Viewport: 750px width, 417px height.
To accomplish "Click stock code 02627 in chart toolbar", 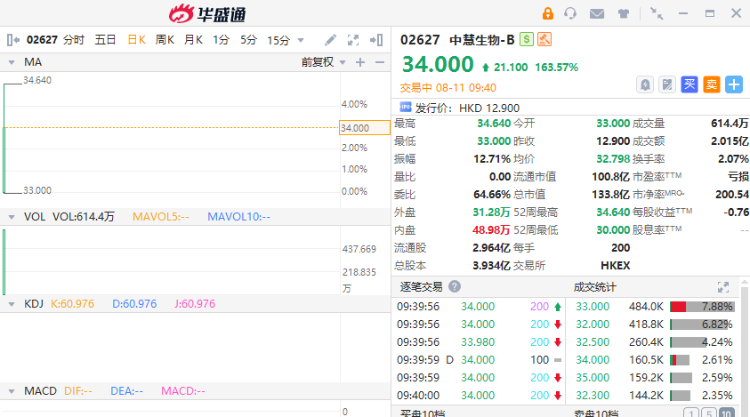I will point(42,40).
